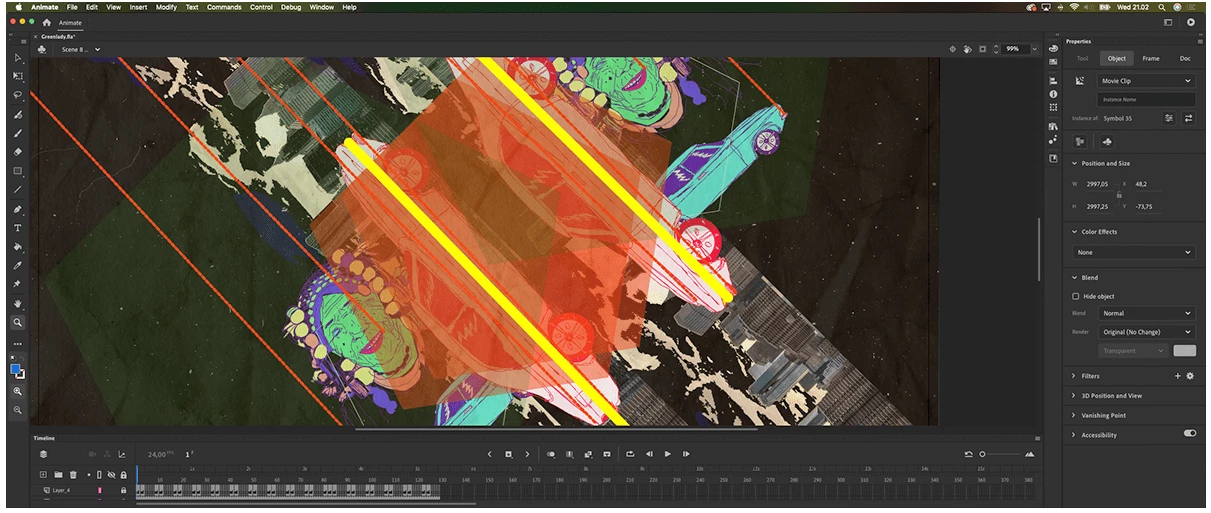Open the Edit Toolbar three-dots menu

(18, 343)
